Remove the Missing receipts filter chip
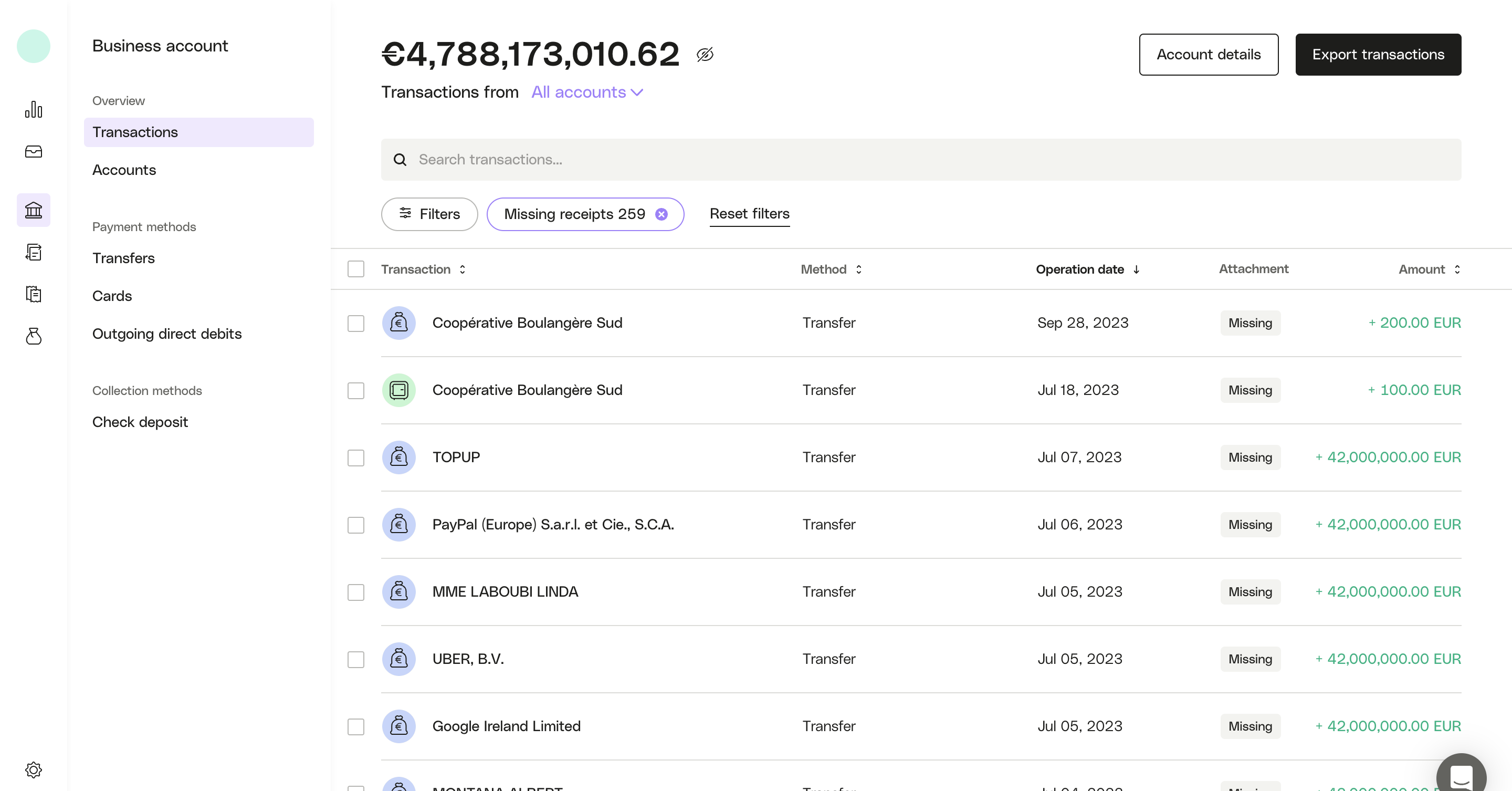Image resolution: width=1512 pixels, height=791 pixels. pyautogui.click(x=661, y=214)
